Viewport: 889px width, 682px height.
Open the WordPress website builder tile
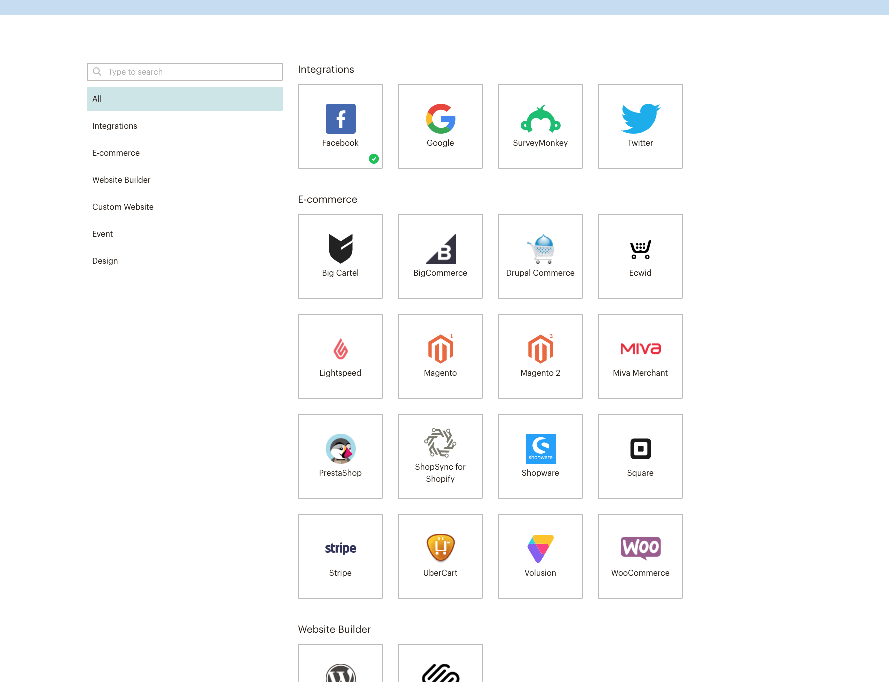[x=340, y=663]
